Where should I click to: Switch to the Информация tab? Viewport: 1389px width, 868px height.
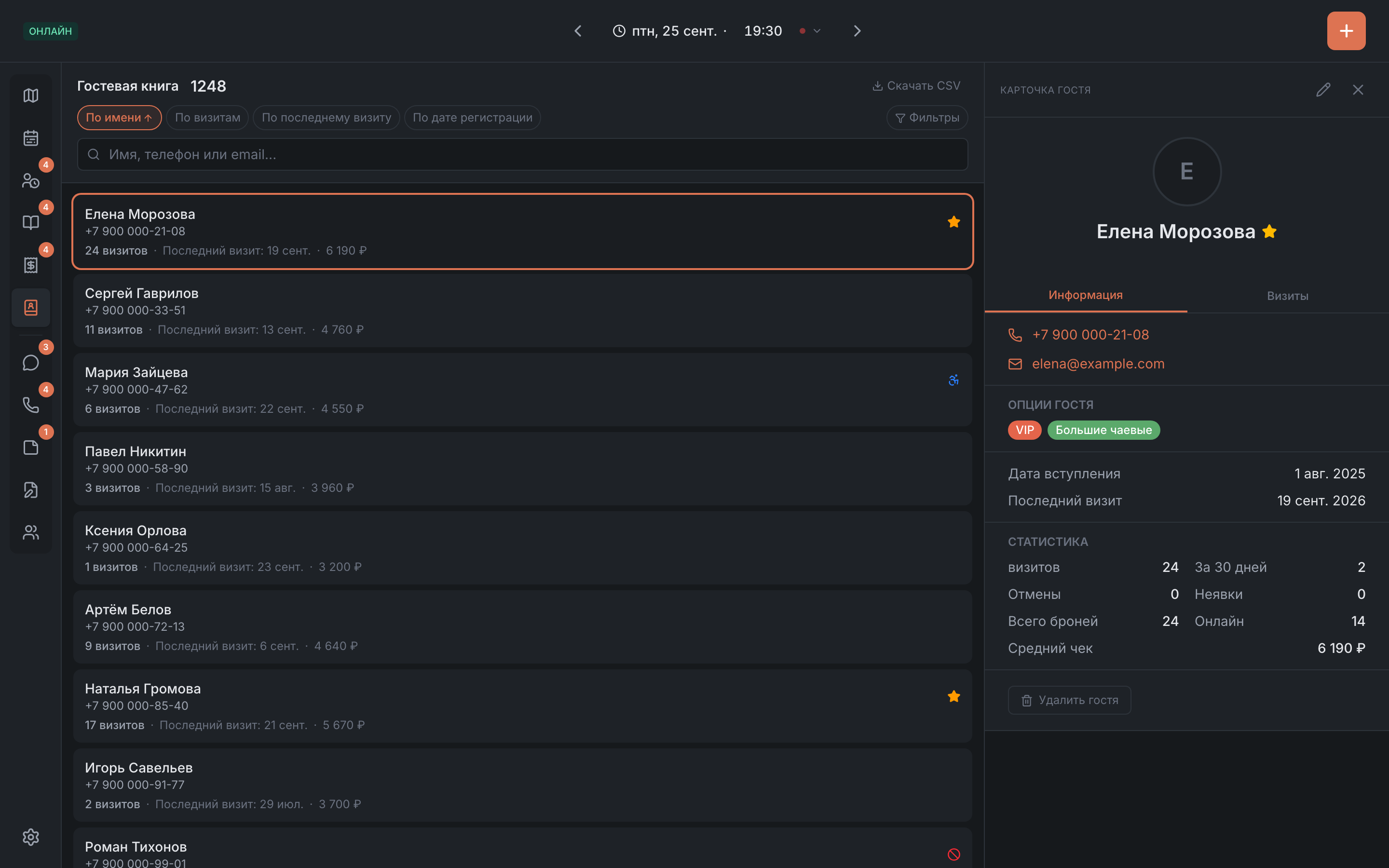[1085, 295]
